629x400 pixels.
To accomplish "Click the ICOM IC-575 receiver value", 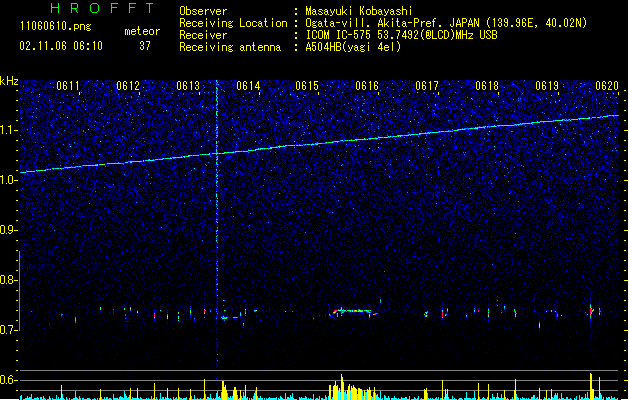I will point(401,35).
